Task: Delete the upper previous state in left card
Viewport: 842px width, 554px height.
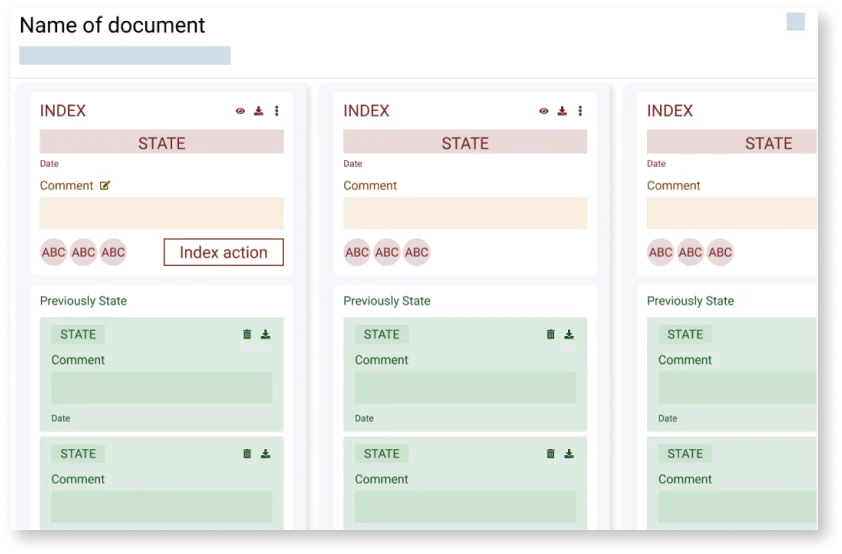Action: [247, 334]
